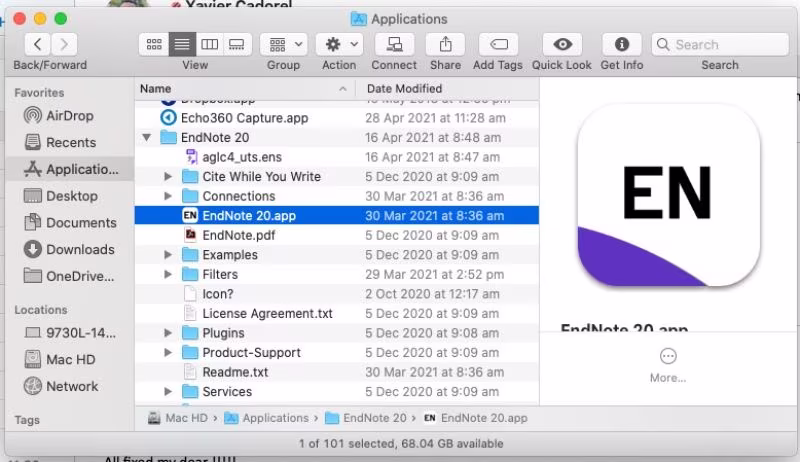Screen dimensions: 800x462
Task: Expand the Plugins folder
Action: click(168, 333)
